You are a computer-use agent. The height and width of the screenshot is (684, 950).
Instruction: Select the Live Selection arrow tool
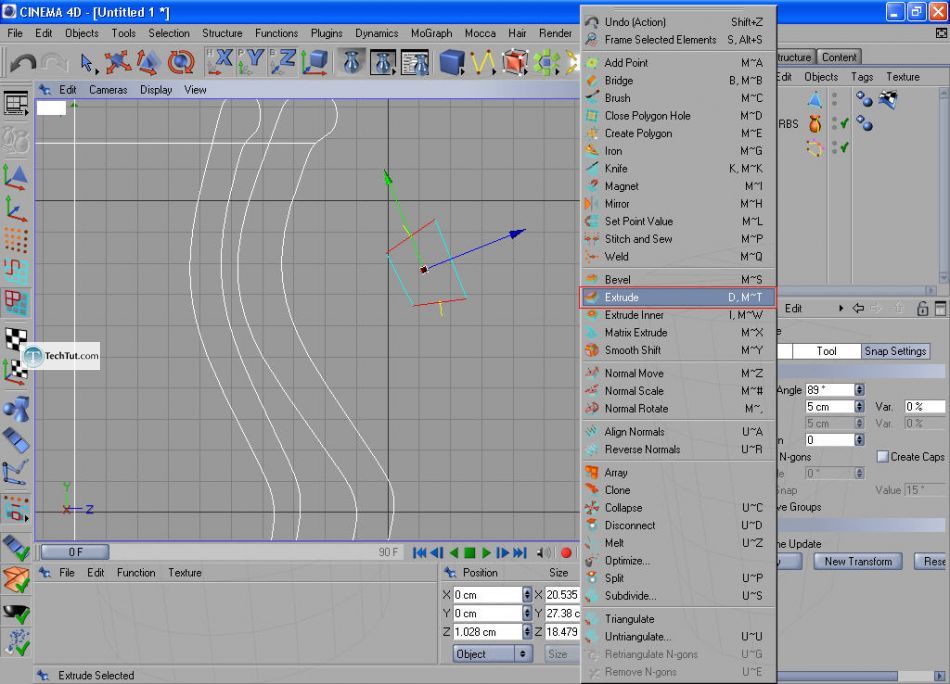coord(87,62)
